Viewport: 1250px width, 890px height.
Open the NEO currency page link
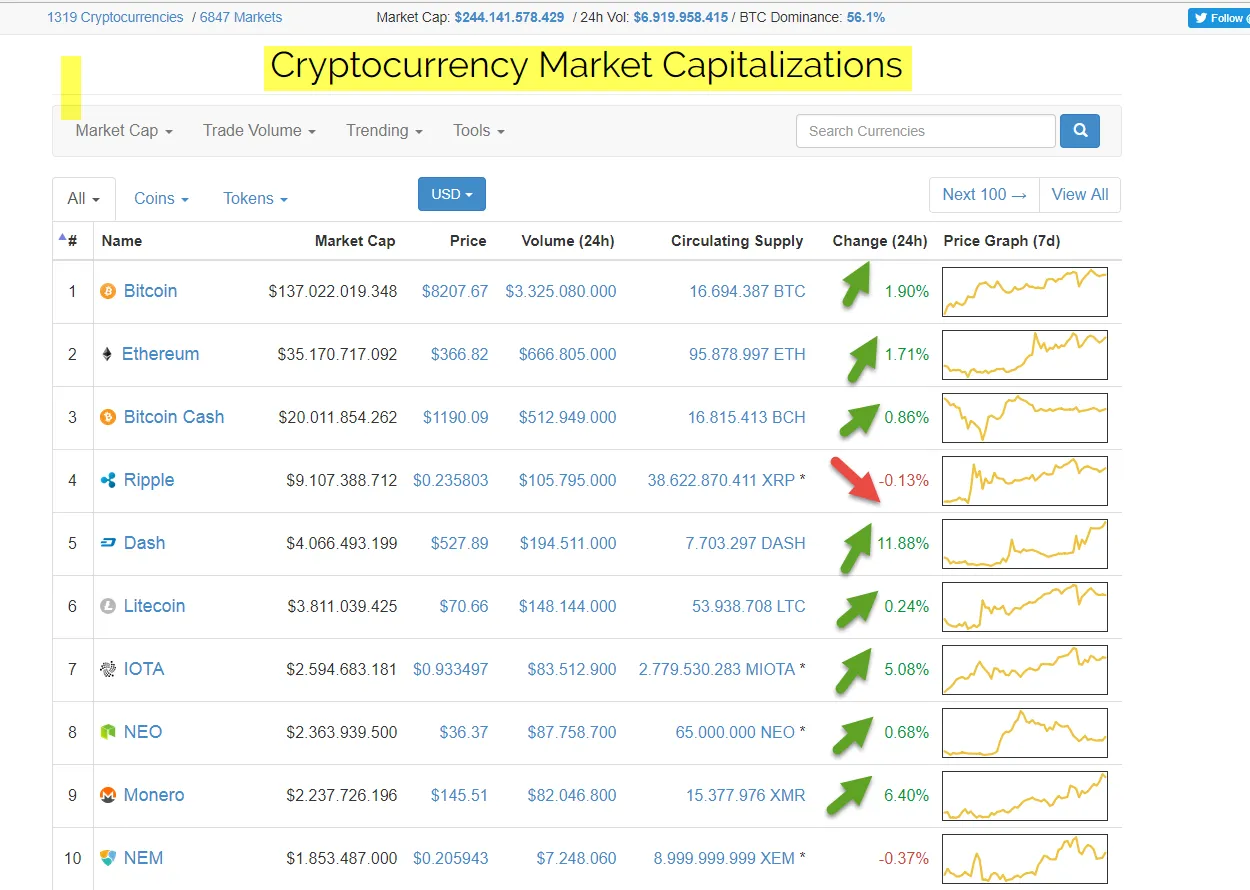tap(143, 733)
